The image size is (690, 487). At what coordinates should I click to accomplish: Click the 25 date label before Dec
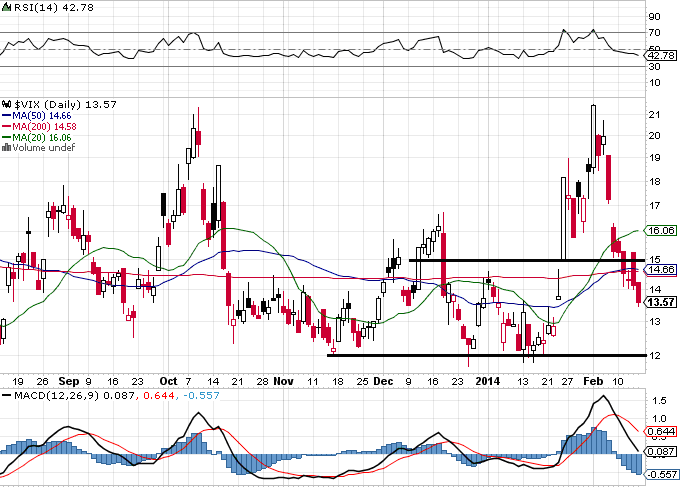[x=362, y=381]
